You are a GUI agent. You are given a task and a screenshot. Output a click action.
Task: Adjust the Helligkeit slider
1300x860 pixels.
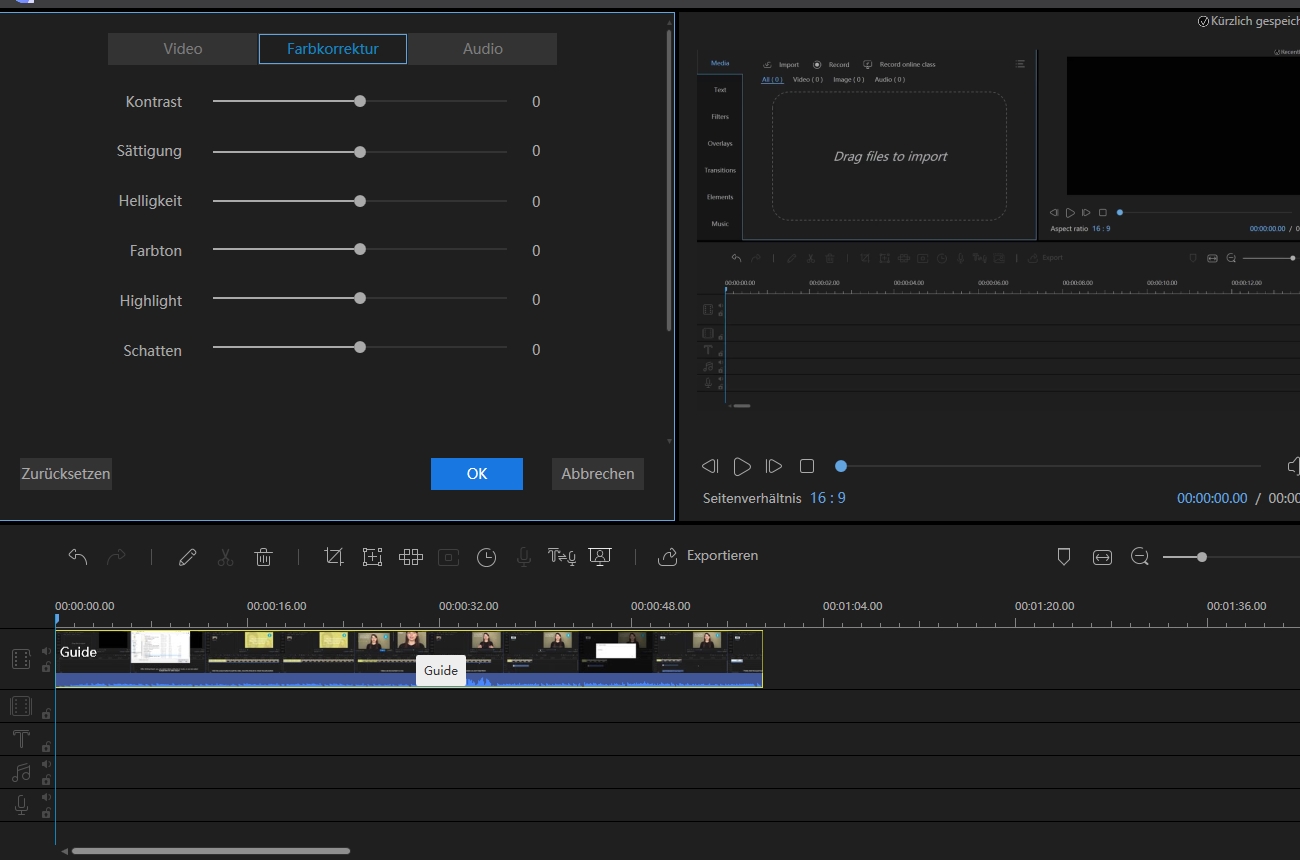coord(360,201)
